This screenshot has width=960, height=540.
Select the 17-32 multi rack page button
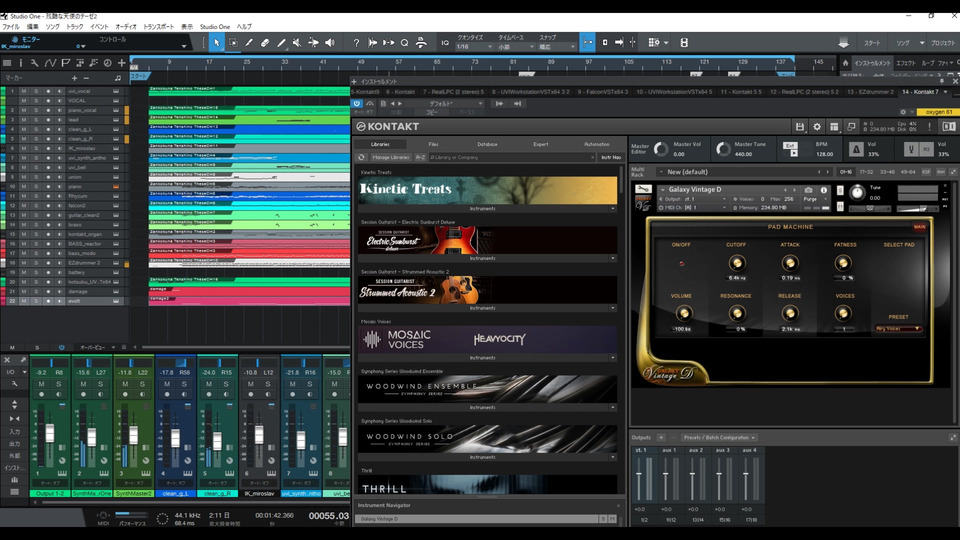coord(866,172)
